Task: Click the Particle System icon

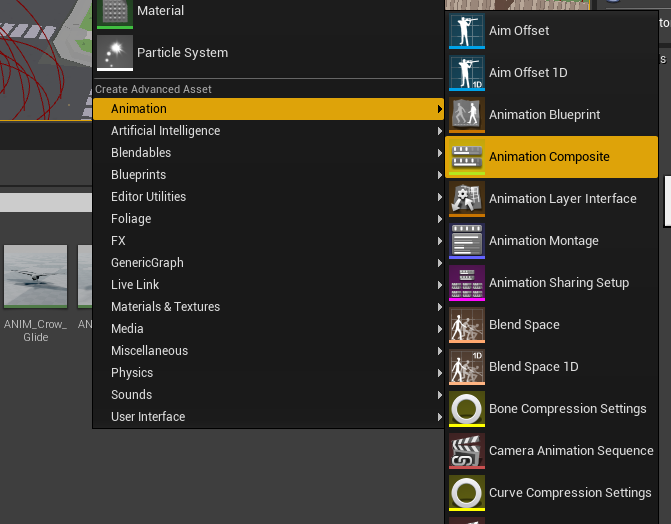Action: click(x=115, y=53)
